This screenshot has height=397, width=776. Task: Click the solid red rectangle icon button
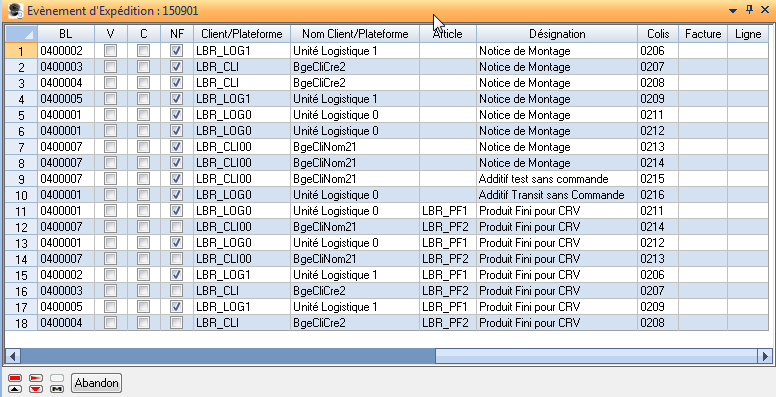(x=15, y=378)
